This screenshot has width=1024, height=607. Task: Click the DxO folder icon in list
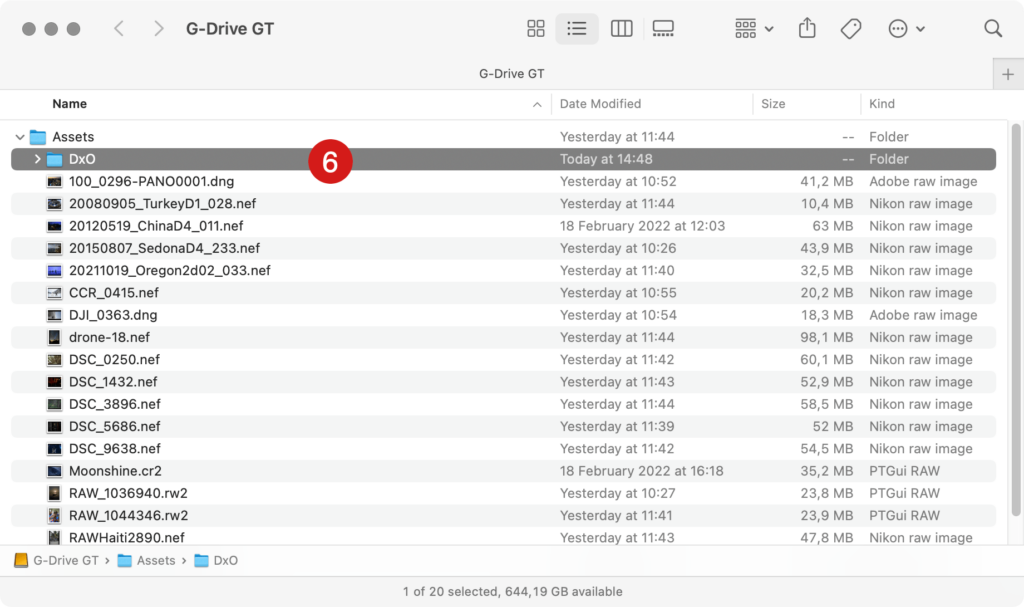(55, 159)
